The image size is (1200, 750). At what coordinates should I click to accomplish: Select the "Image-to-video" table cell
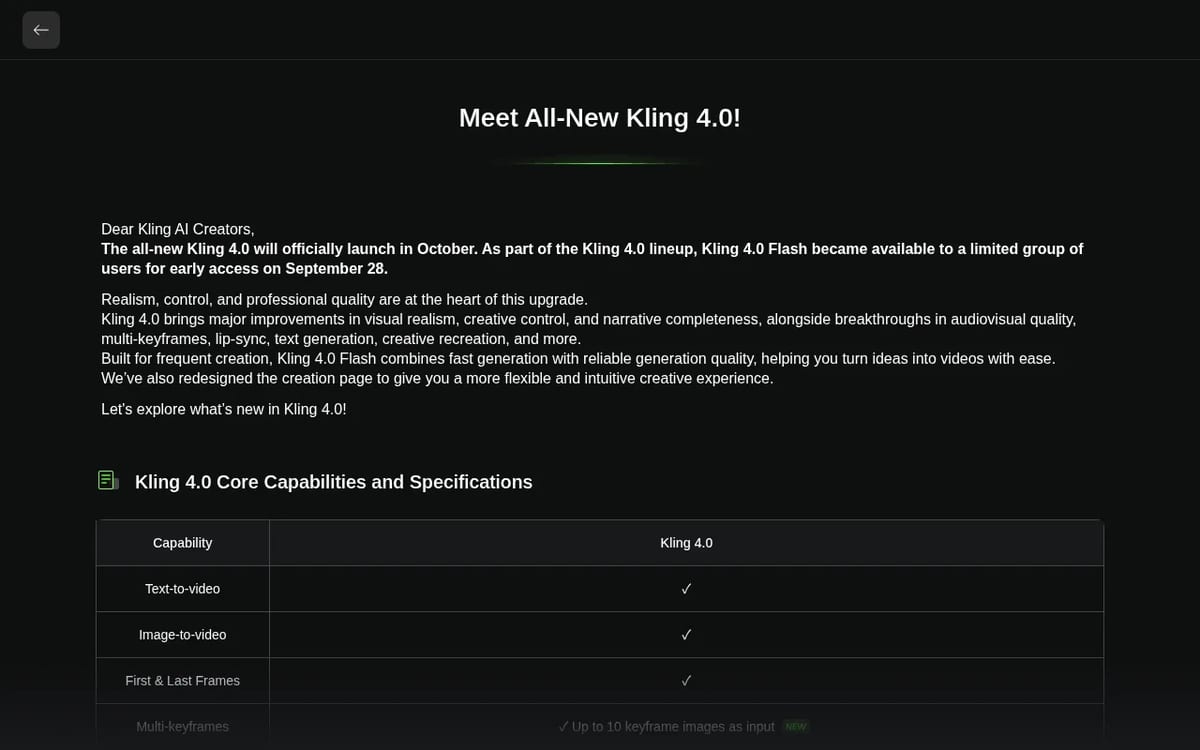(x=182, y=635)
